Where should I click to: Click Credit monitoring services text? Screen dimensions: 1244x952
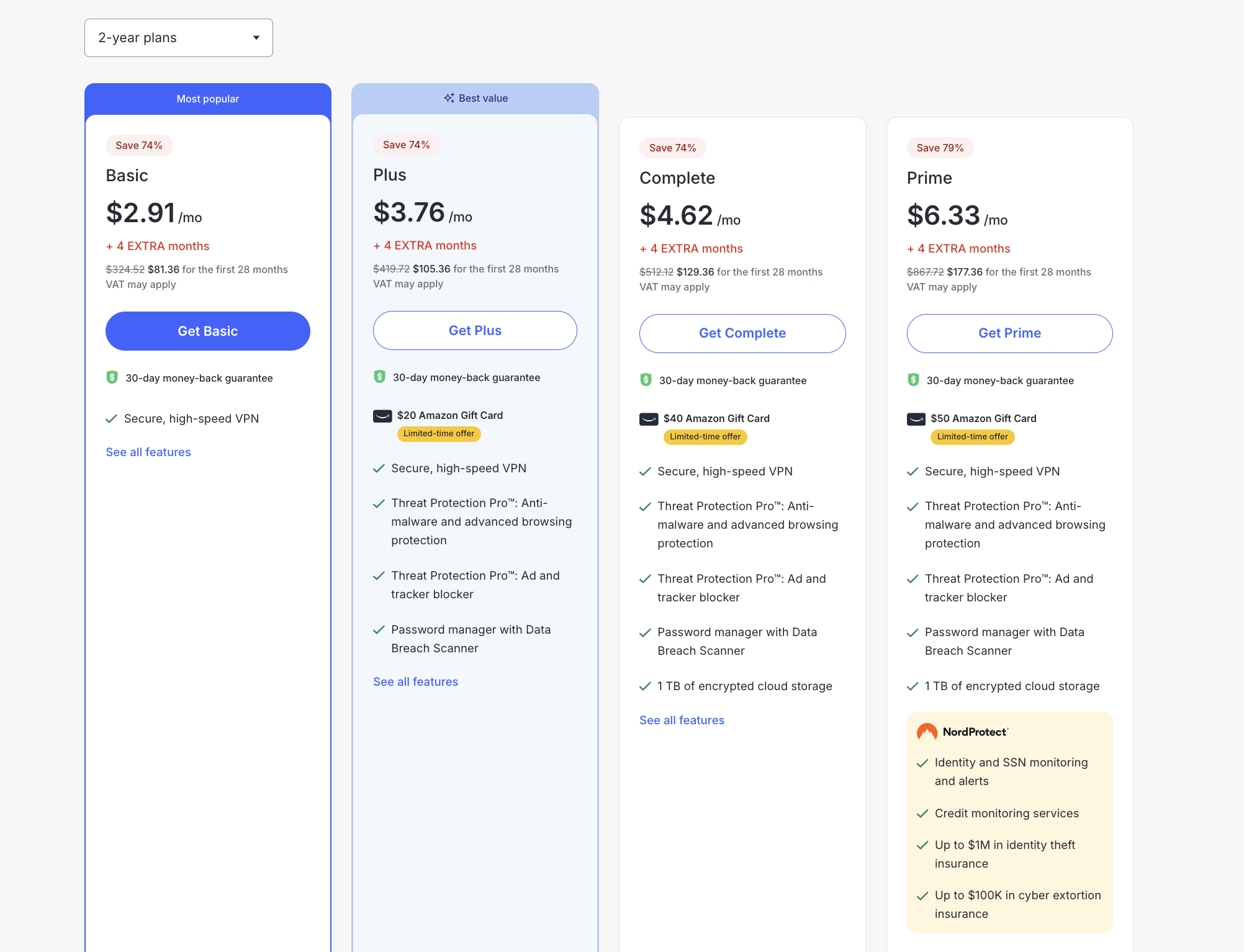(x=1007, y=814)
